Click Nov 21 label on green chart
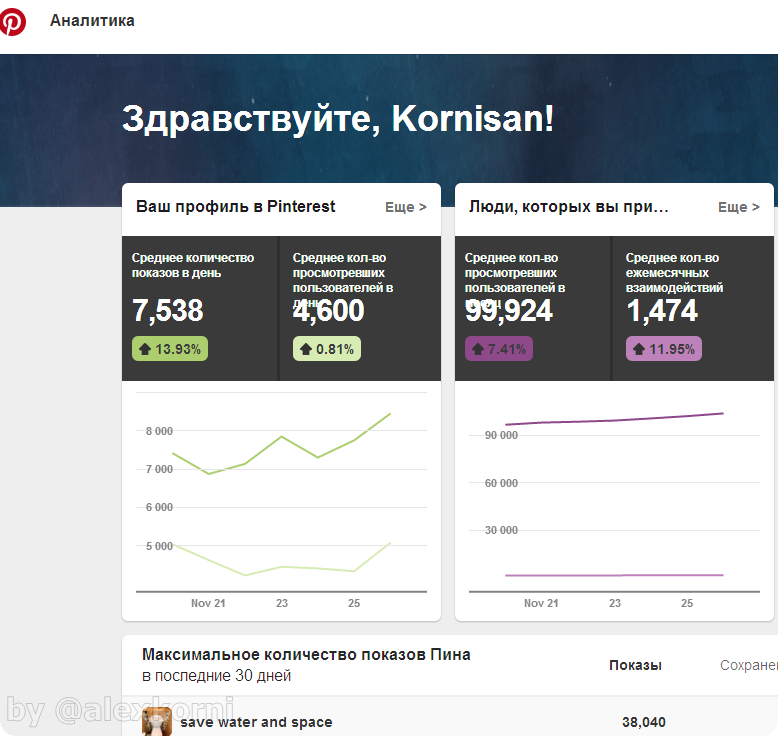This screenshot has width=778, height=736. [x=208, y=603]
